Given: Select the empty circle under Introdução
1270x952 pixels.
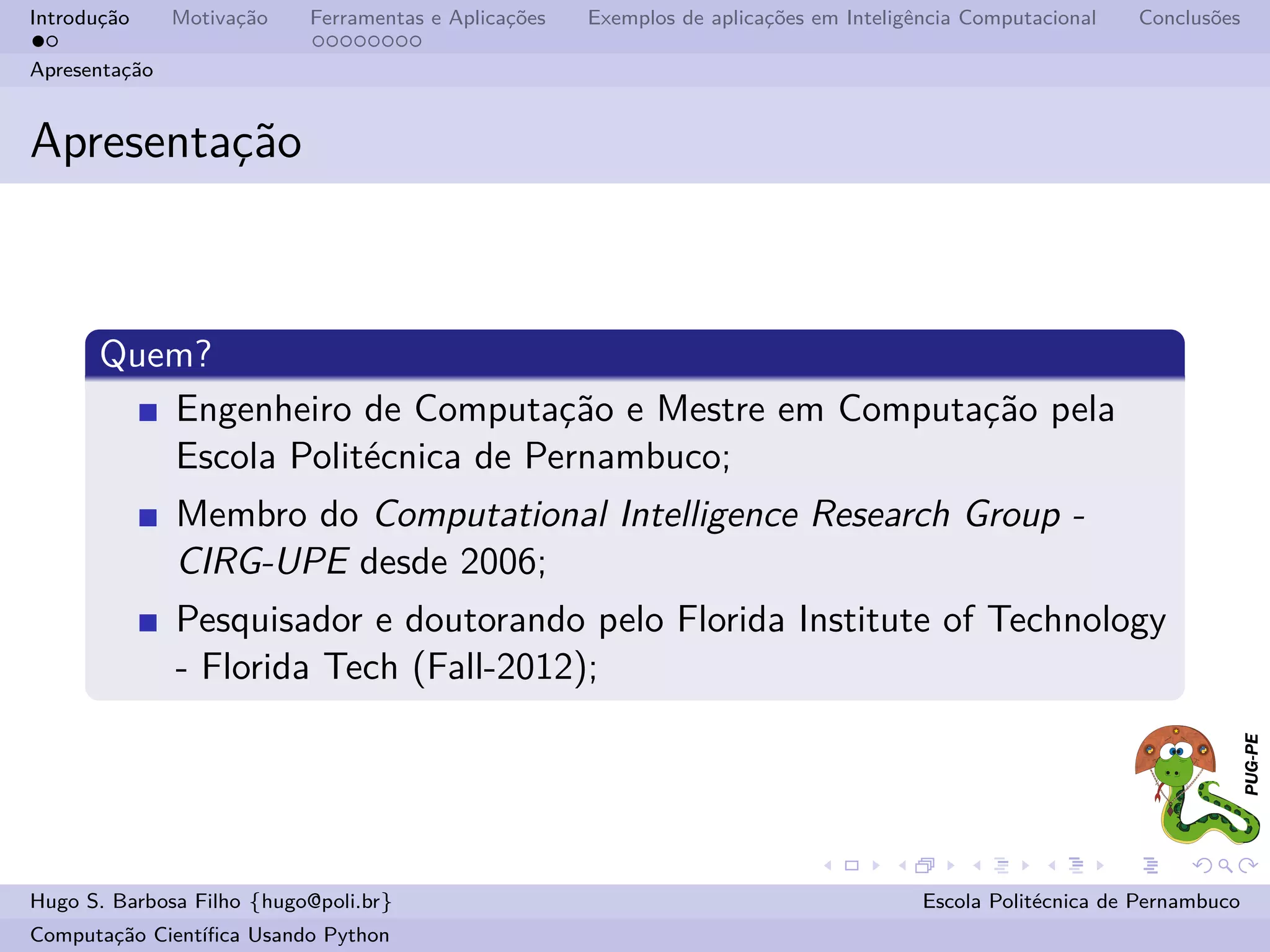Looking at the screenshot, I should (x=52, y=42).
